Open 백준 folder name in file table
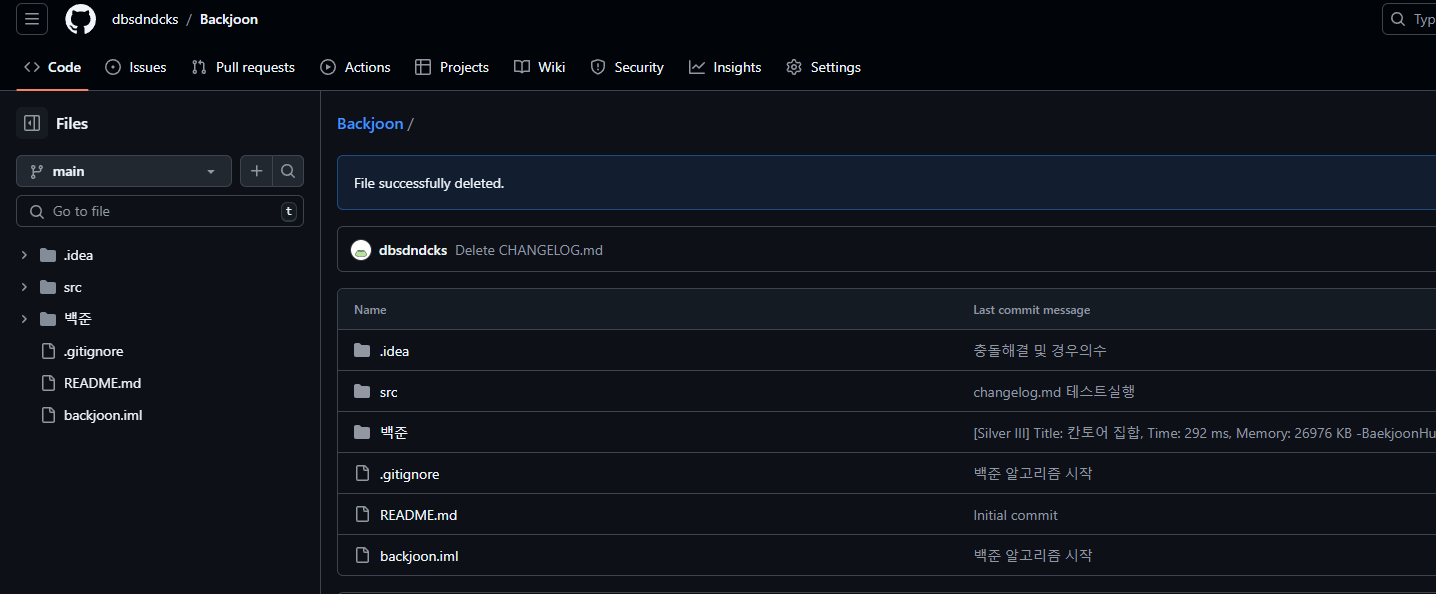 tap(394, 433)
